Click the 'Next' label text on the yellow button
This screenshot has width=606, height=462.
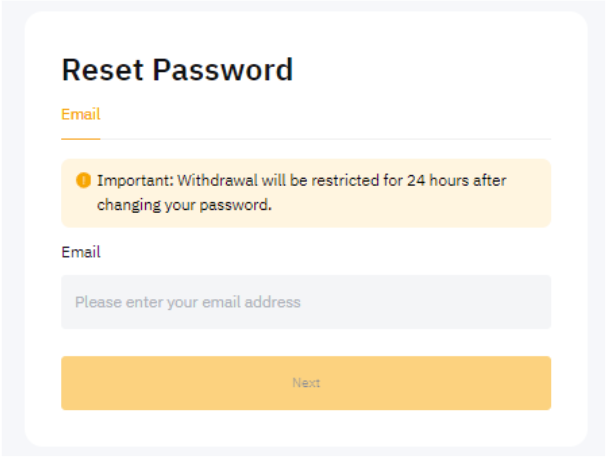(x=305, y=383)
